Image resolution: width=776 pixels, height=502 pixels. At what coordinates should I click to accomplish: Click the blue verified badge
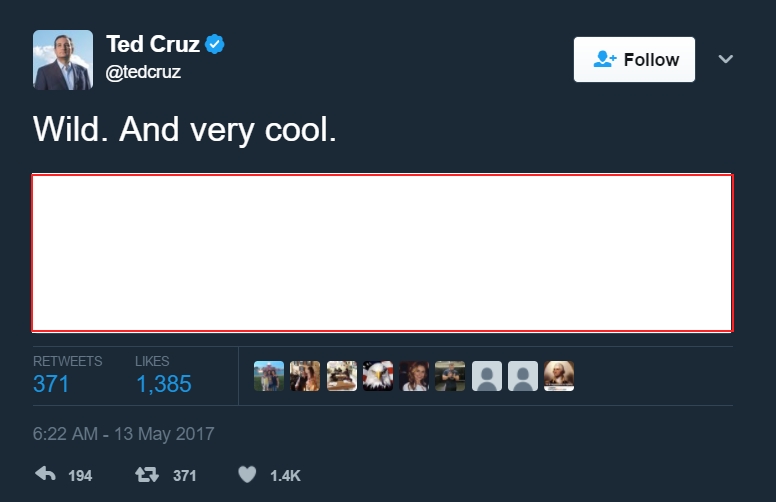click(215, 44)
